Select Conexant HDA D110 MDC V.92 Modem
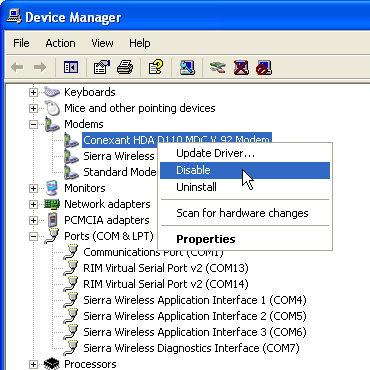Viewport: 370px width, 370px height. pyautogui.click(x=177, y=140)
